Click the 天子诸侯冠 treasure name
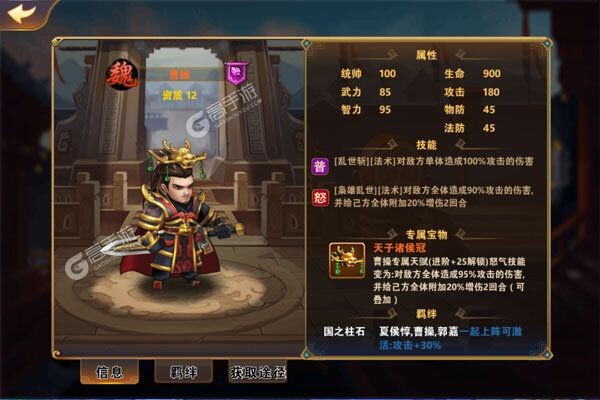Image resolution: width=600 pixels, height=400 pixels. [399, 248]
